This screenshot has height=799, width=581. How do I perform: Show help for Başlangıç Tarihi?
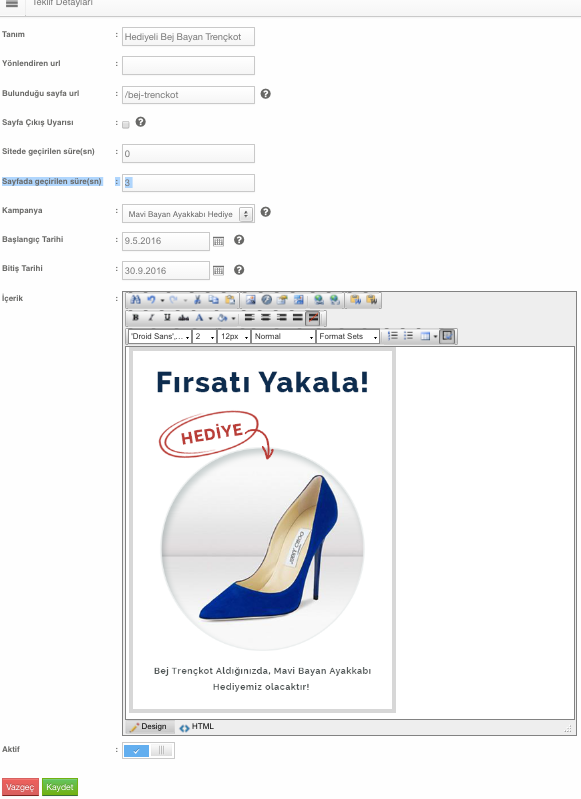pyautogui.click(x=239, y=240)
